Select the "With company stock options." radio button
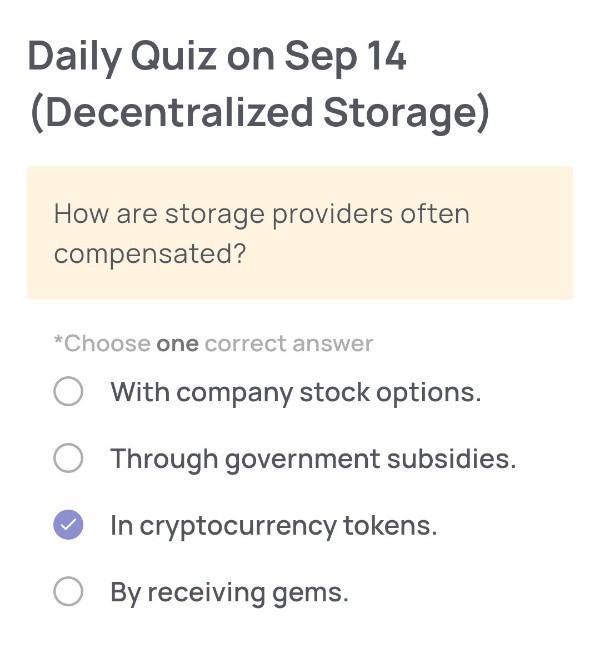This screenshot has height=663, width=600. (x=68, y=392)
